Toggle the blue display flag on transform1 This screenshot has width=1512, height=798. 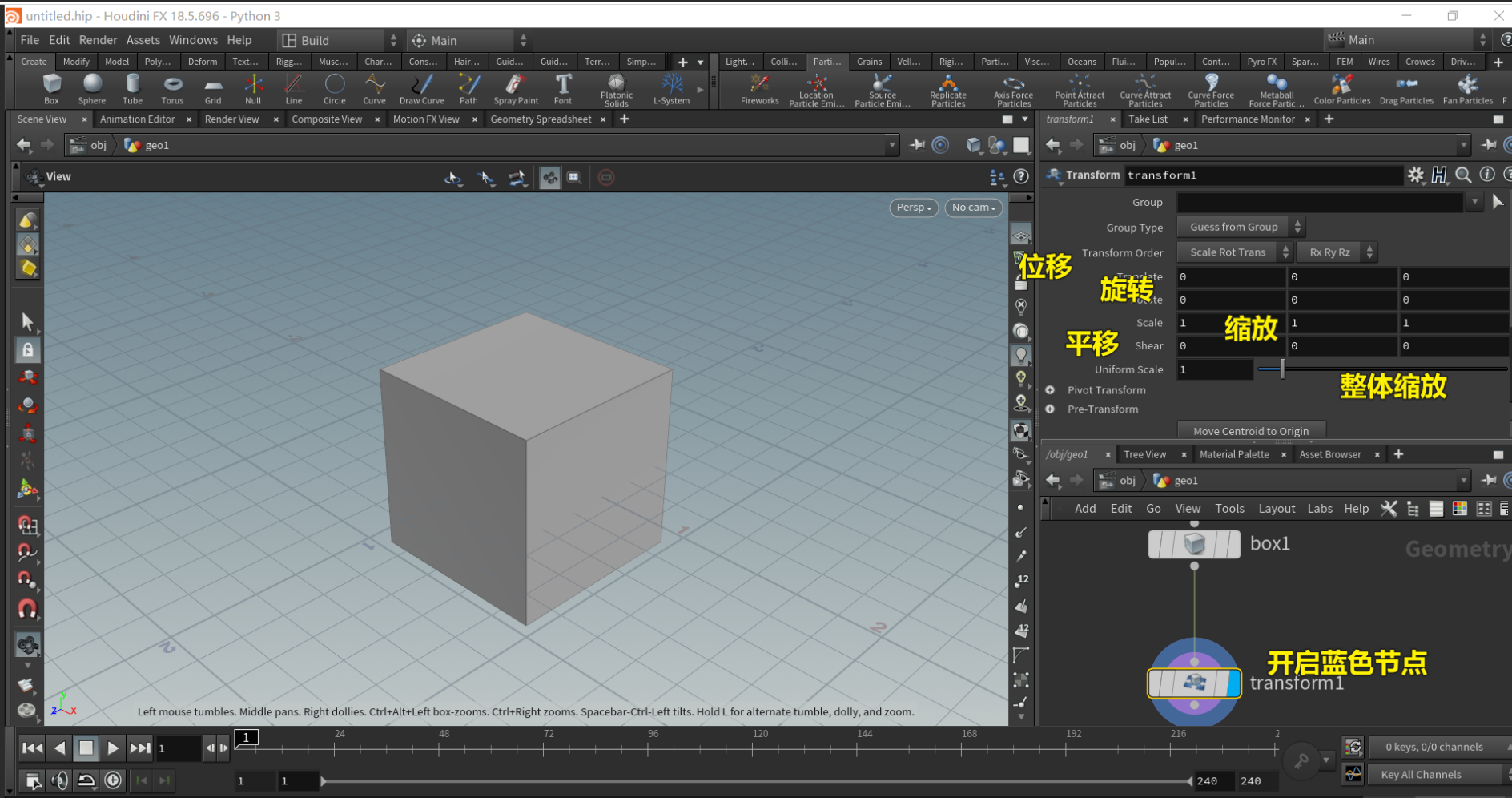click(1233, 683)
